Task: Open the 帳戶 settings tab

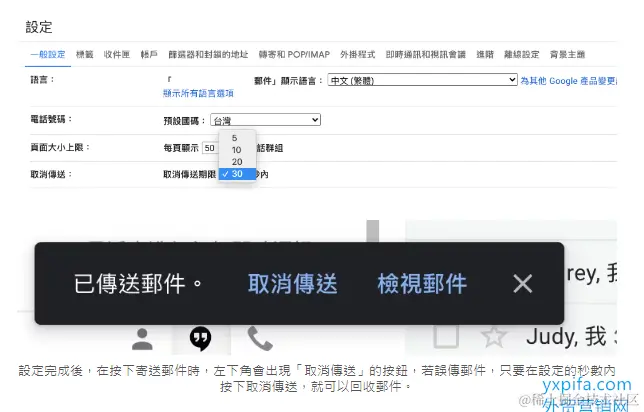Action: click(149, 54)
